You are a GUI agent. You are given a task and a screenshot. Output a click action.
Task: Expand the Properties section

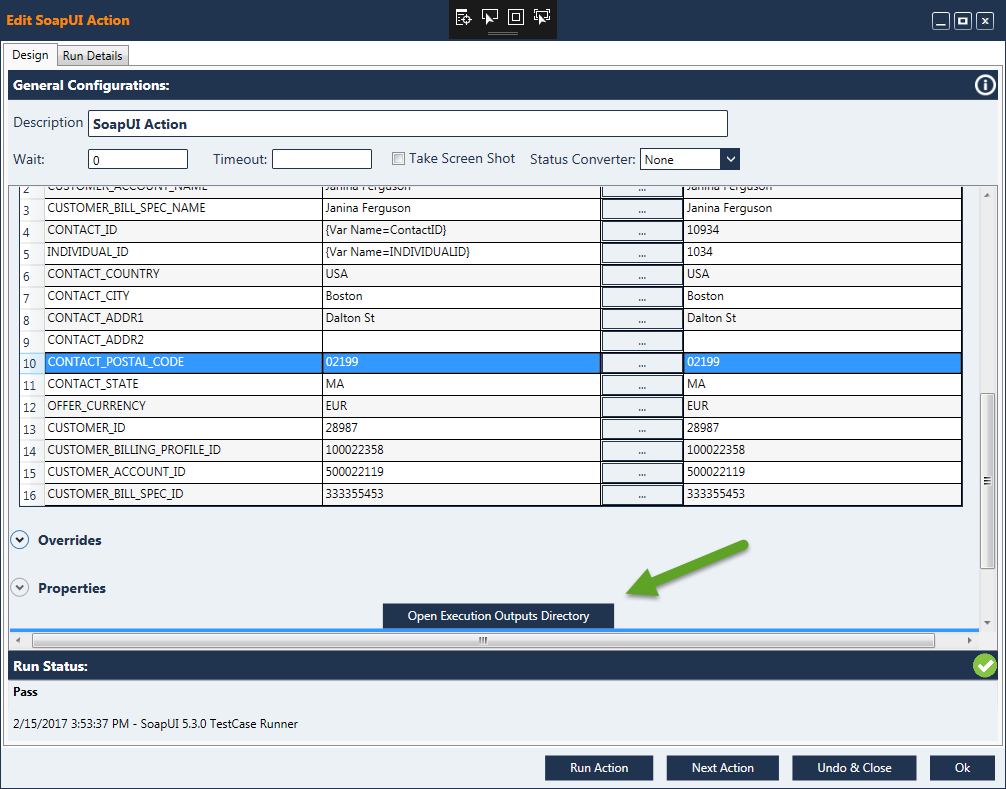pyautogui.click(x=20, y=588)
